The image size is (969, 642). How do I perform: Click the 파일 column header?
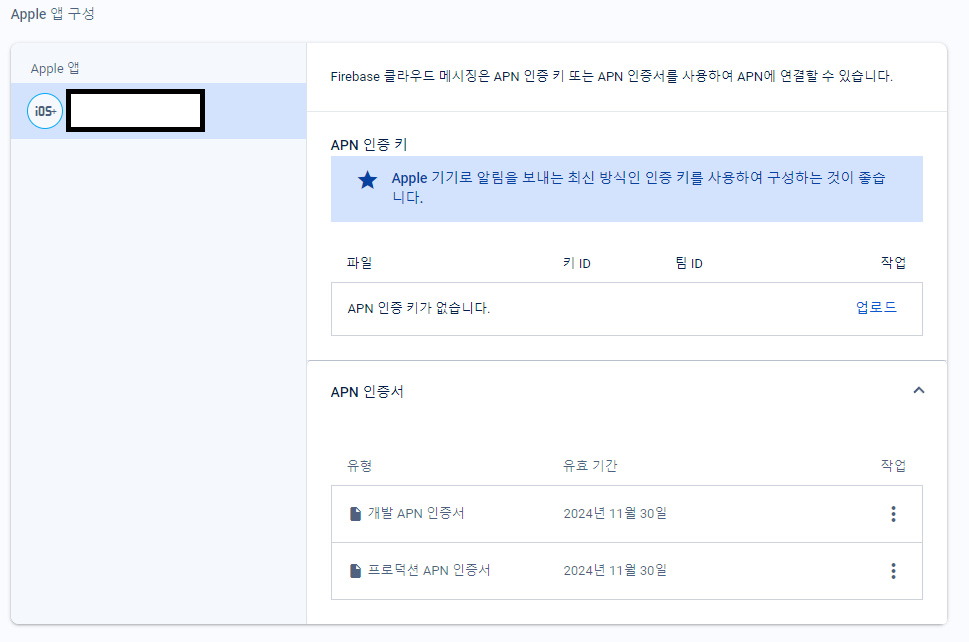359,263
